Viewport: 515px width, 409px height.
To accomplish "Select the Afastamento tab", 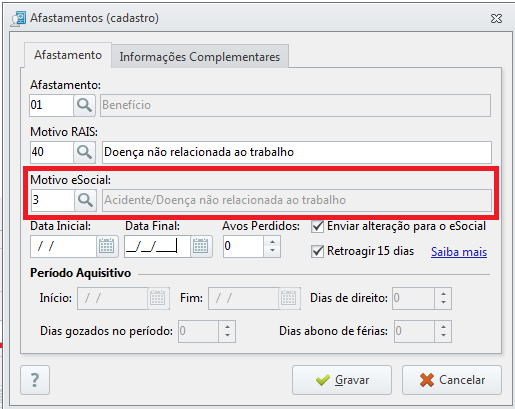I will [x=68, y=55].
